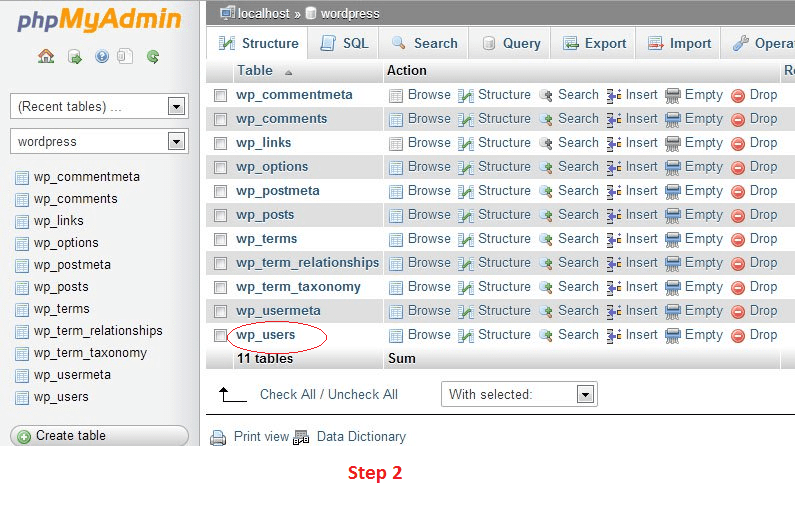Viewport: 795px width, 505px height.
Task: Click the Empty link in the wp_users row
Action: click(703, 335)
